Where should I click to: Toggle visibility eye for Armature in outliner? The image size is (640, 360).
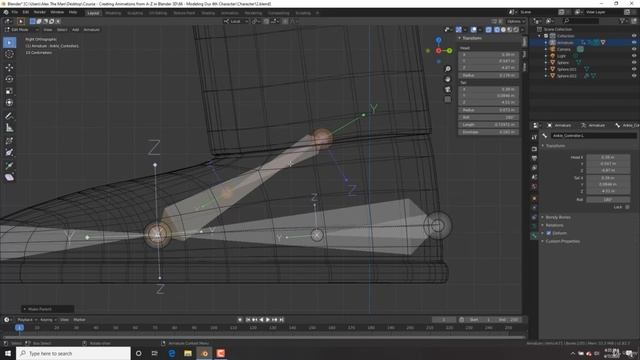[x=634, y=42]
